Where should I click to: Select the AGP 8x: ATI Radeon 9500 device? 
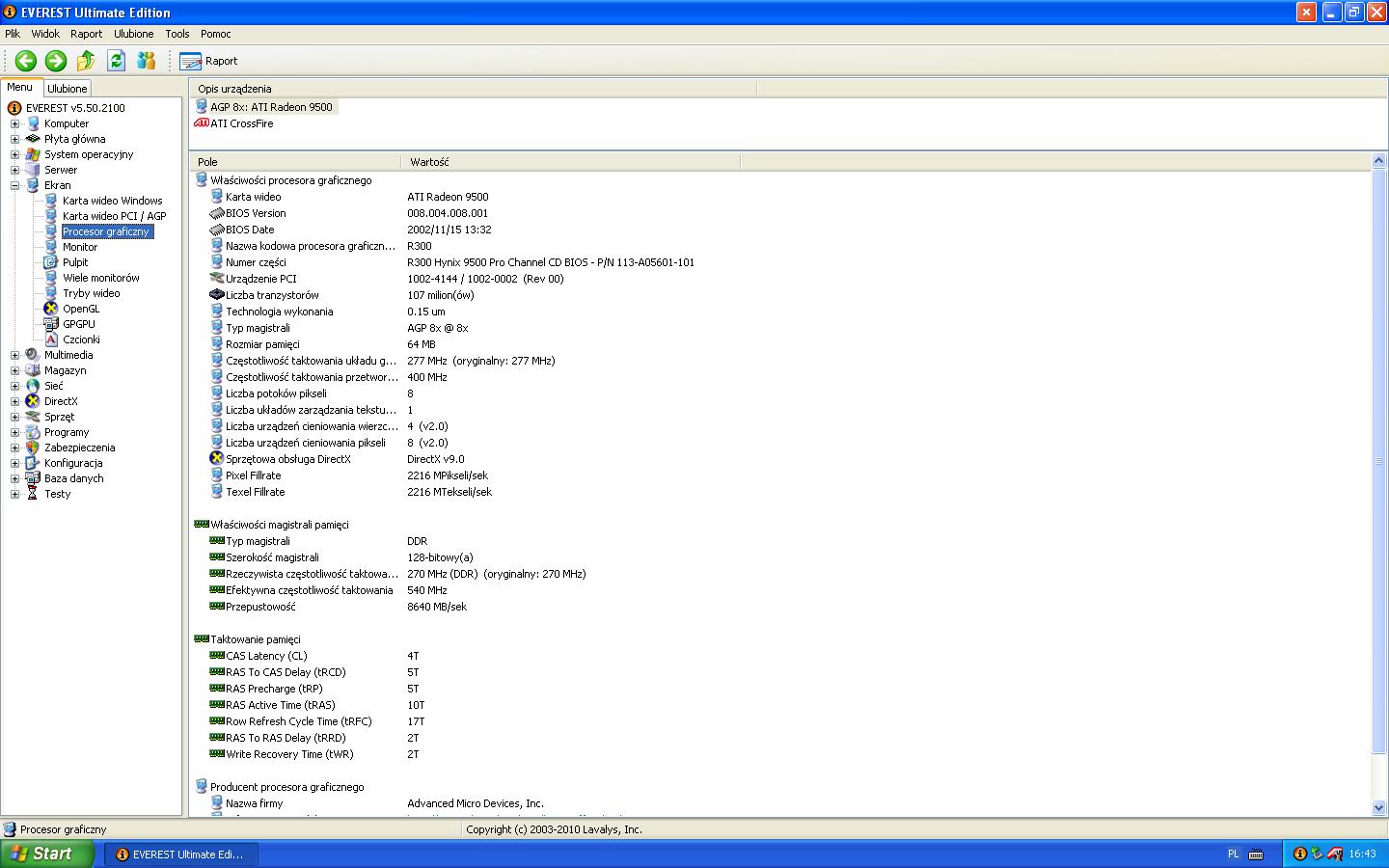tap(270, 107)
